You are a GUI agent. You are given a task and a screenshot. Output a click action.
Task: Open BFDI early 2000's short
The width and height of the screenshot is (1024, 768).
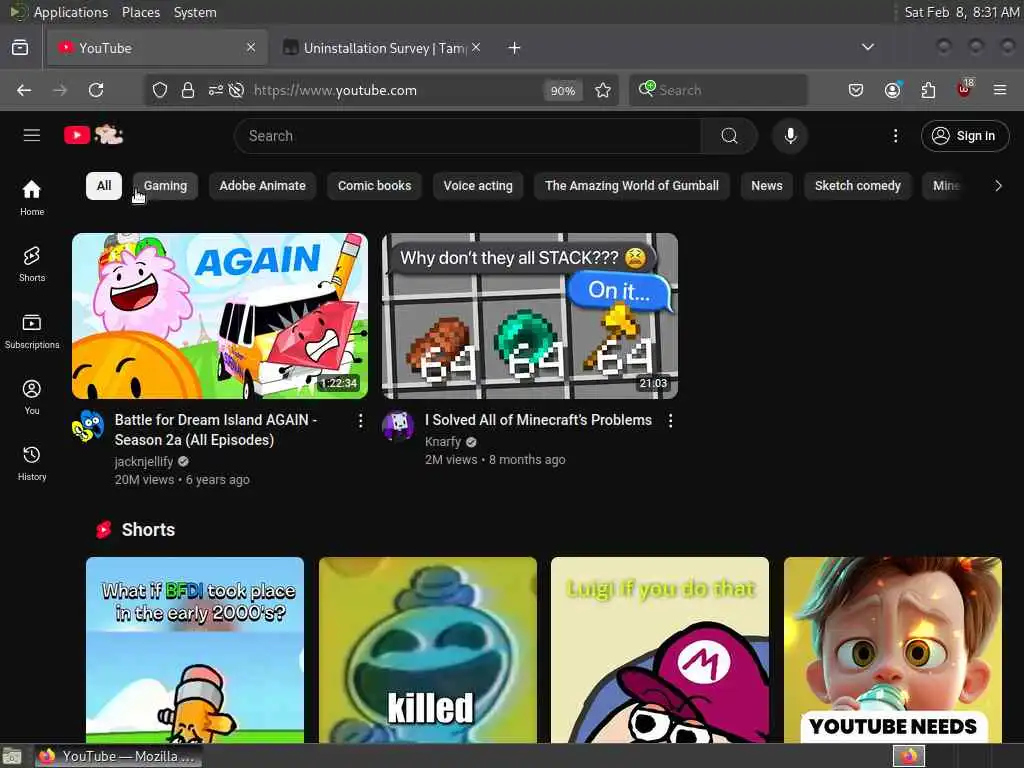(x=195, y=650)
